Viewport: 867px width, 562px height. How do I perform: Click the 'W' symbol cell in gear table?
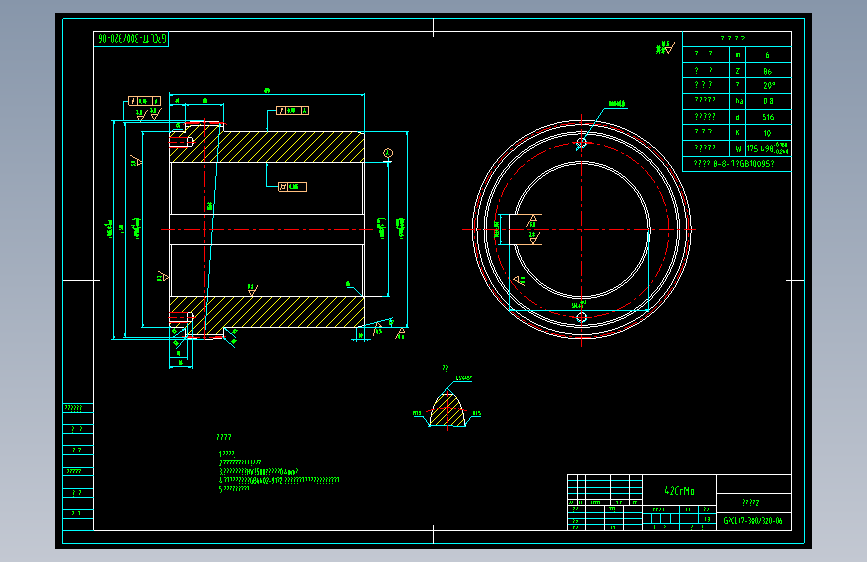[738, 149]
